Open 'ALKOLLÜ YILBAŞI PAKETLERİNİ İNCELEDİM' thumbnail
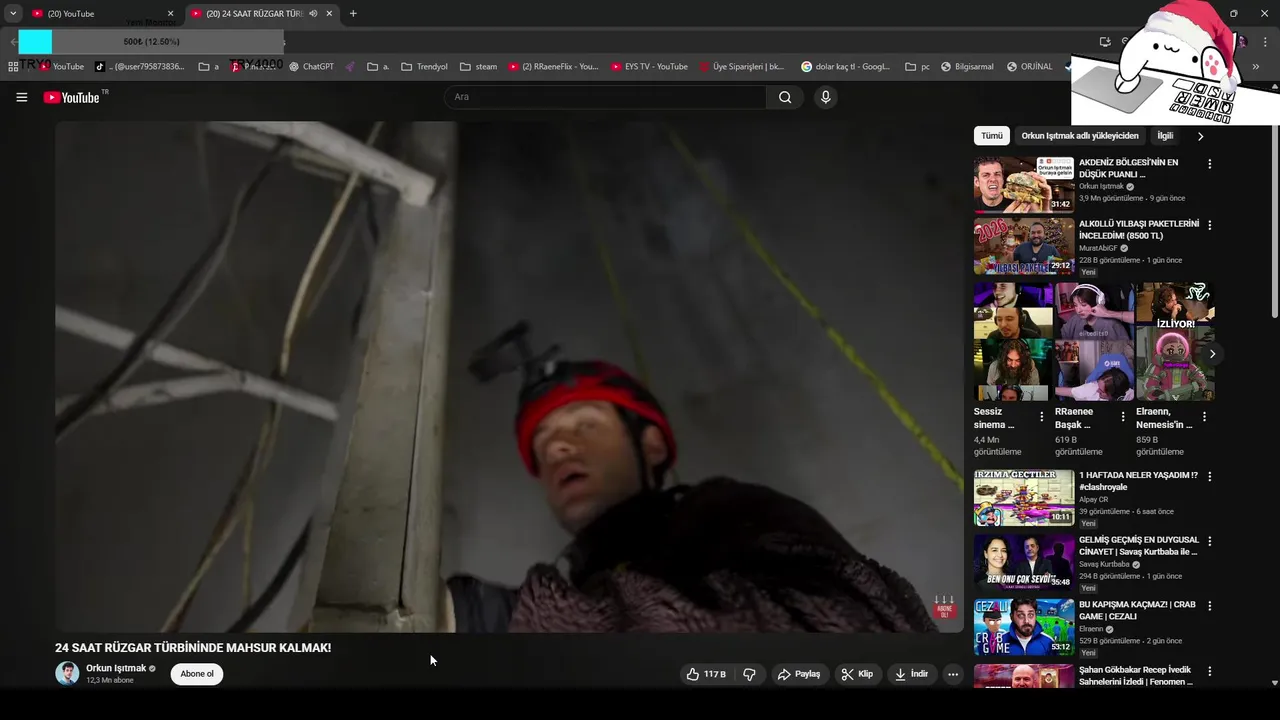The image size is (1280, 720). point(1024,246)
